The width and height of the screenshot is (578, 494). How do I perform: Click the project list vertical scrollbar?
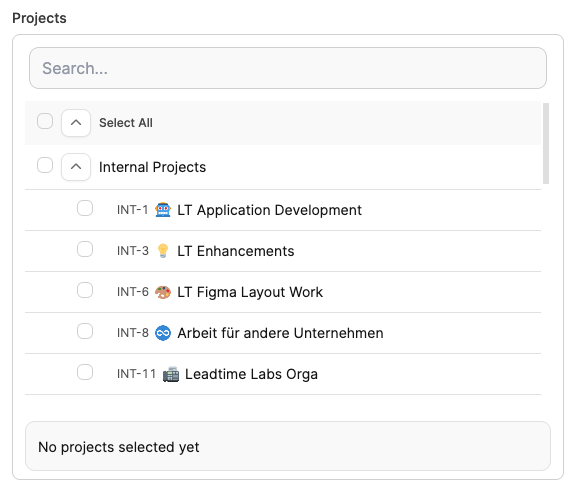[546, 143]
